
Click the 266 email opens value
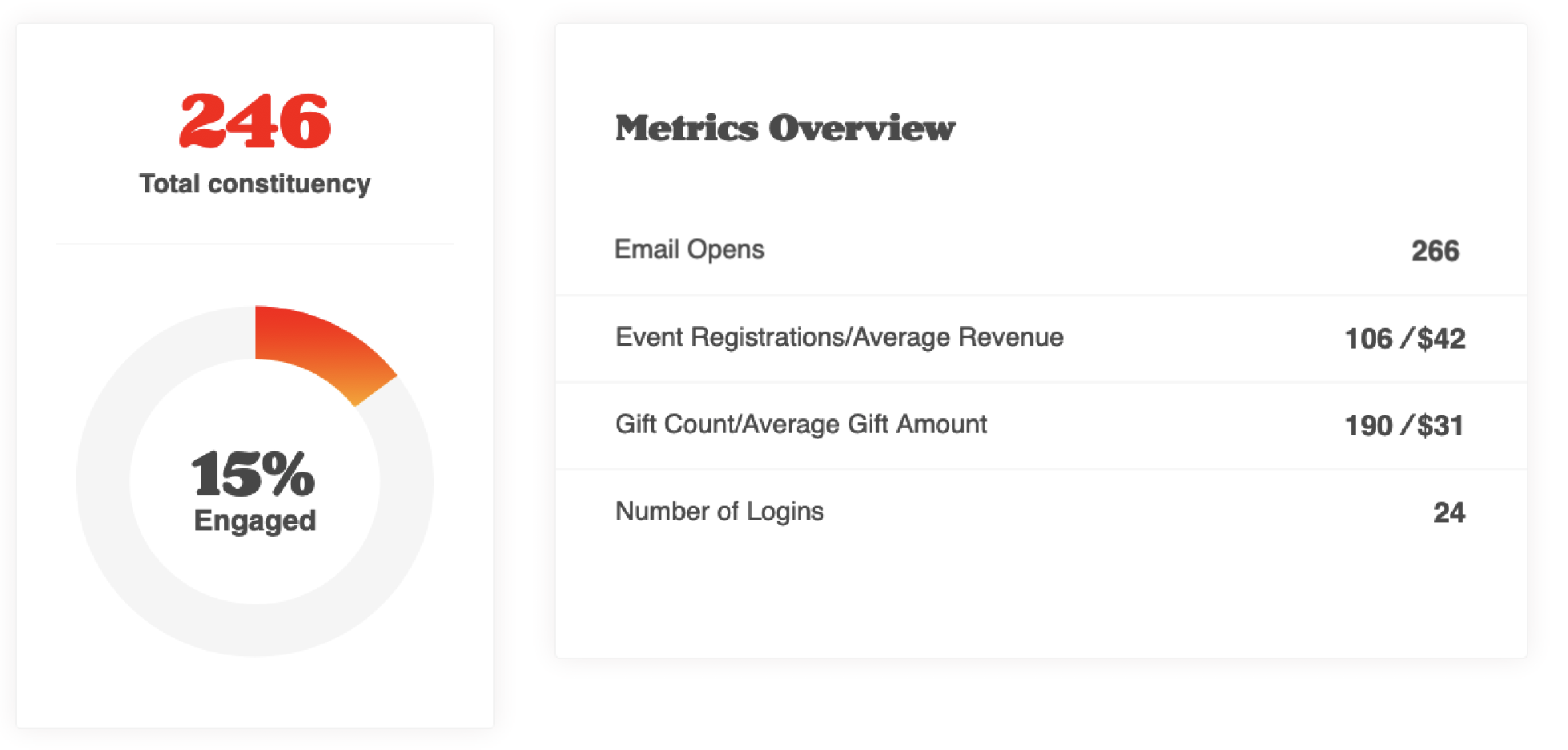point(1435,251)
